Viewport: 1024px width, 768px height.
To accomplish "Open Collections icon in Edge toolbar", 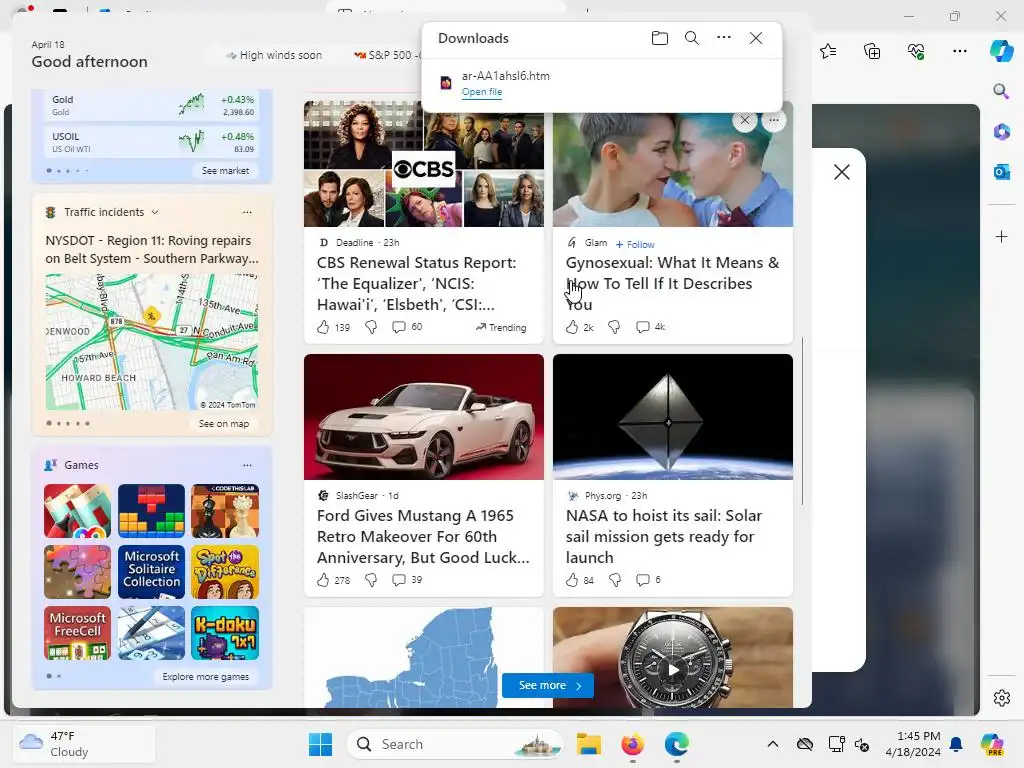I will [x=872, y=51].
